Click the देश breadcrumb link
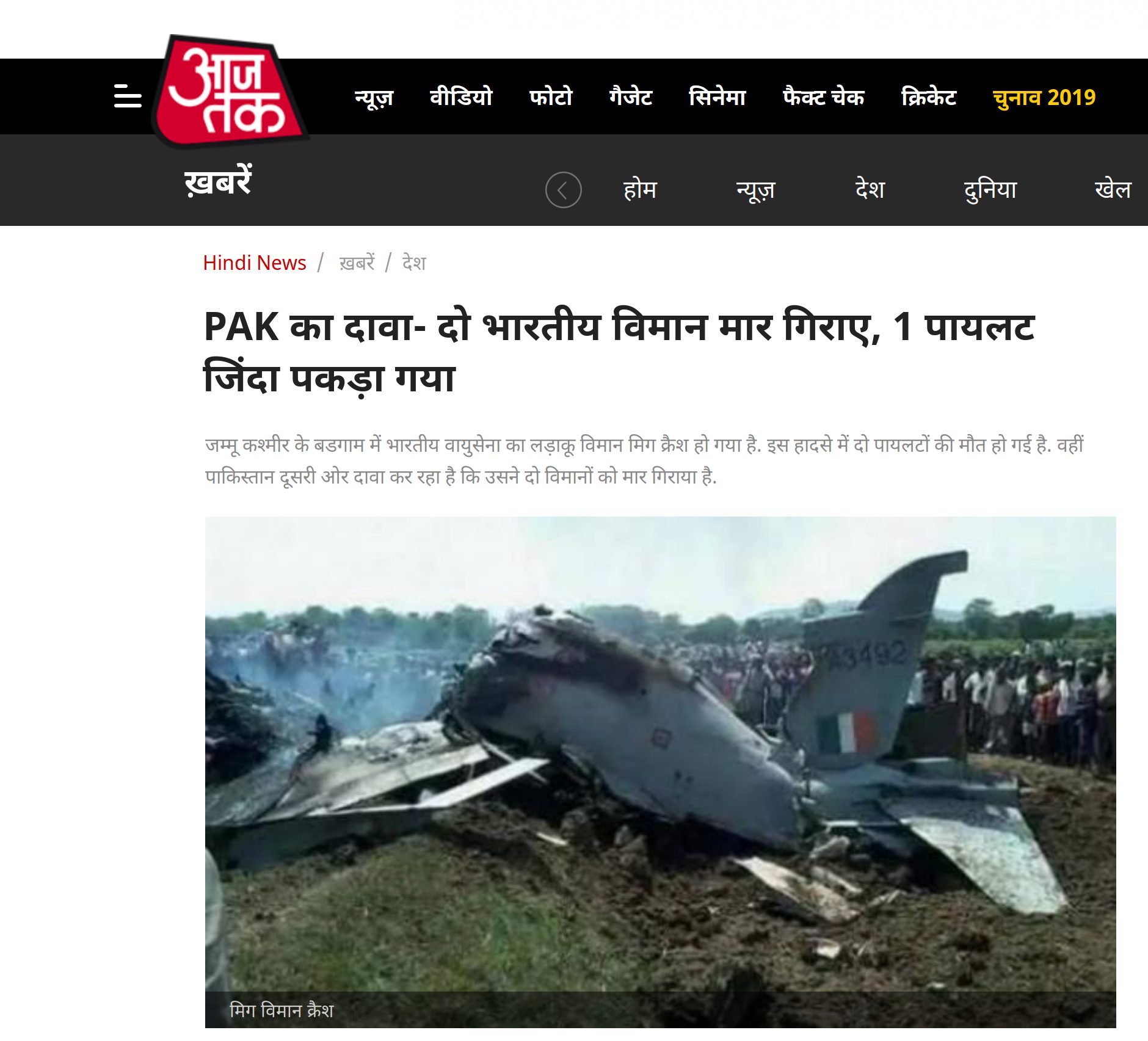 pos(414,263)
